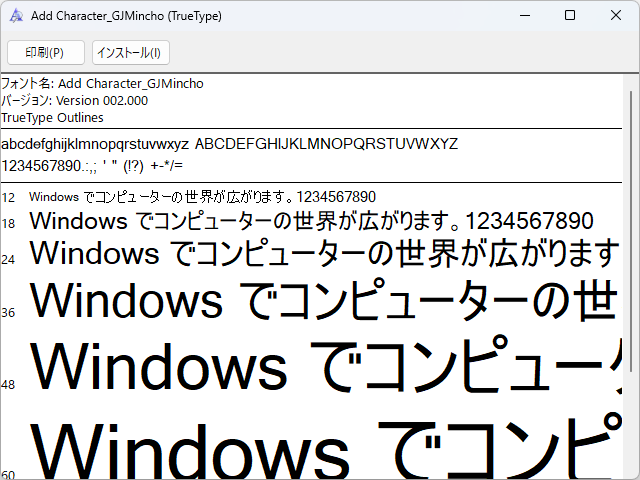Click the 'フォント名: Add Character_GJMincho' line
640x480 pixels.
[x=102, y=84]
